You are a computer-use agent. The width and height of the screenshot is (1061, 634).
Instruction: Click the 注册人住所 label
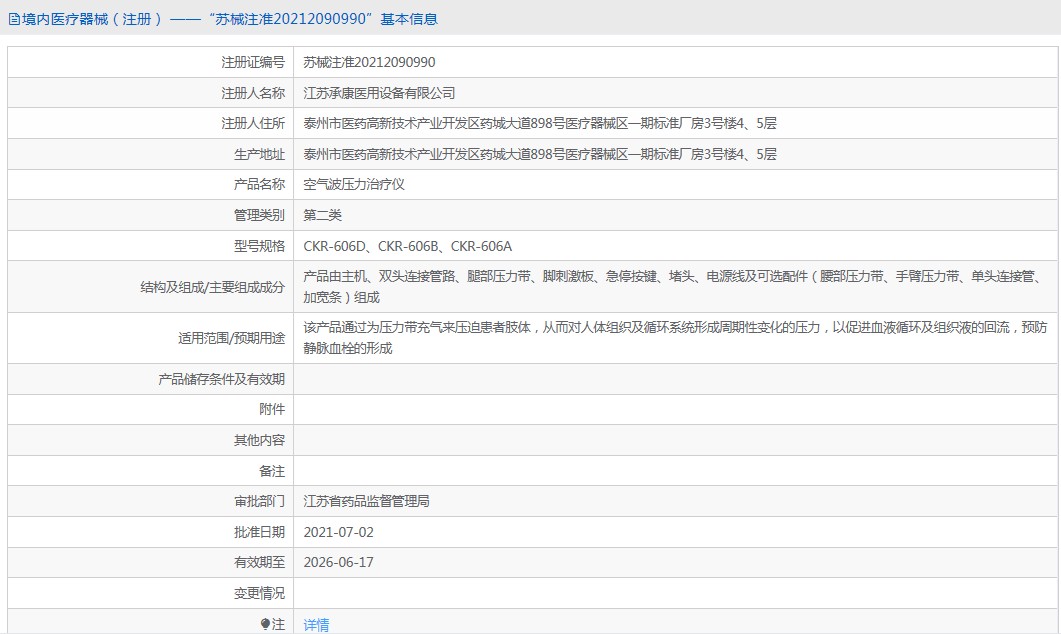(253, 123)
